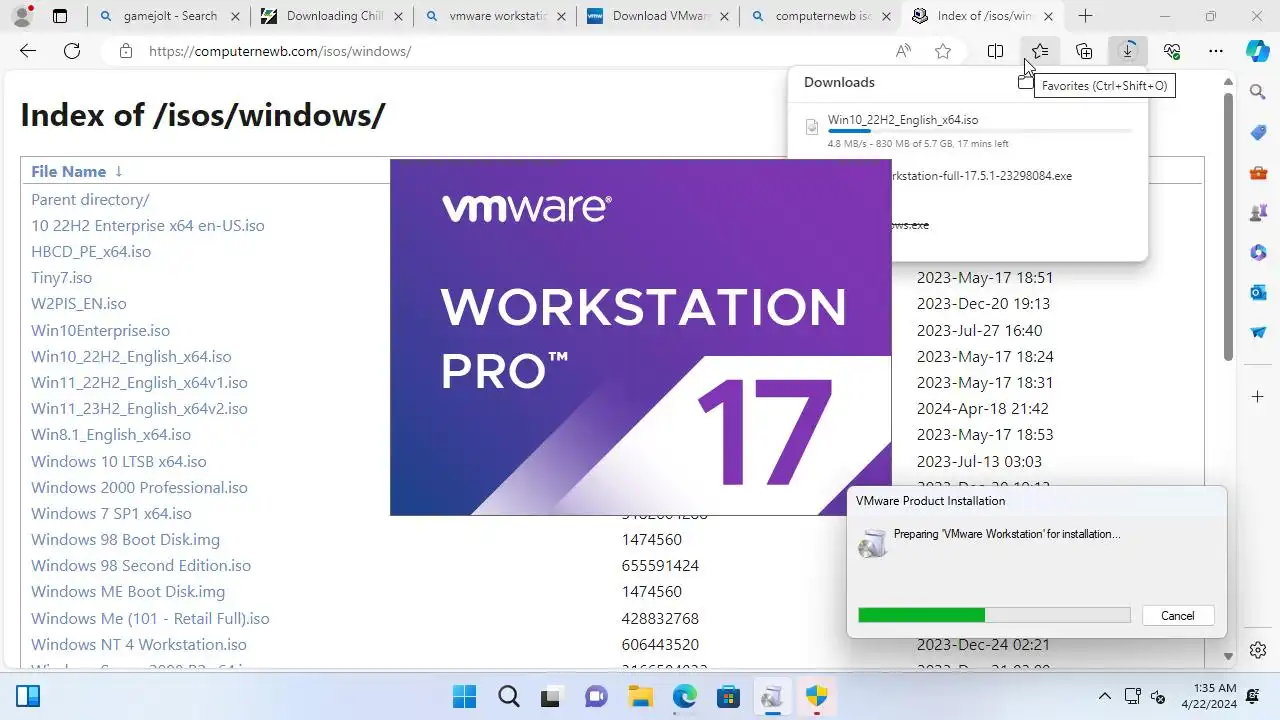This screenshot has height=720, width=1280.
Task: Cancel the VMware Product Installation
Action: click(1177, 616)
